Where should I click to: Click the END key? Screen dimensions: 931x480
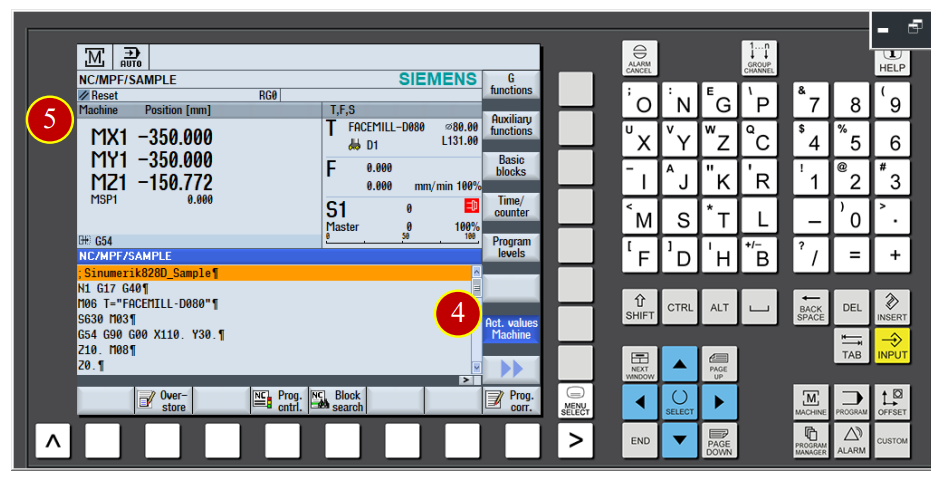[639, 440]
